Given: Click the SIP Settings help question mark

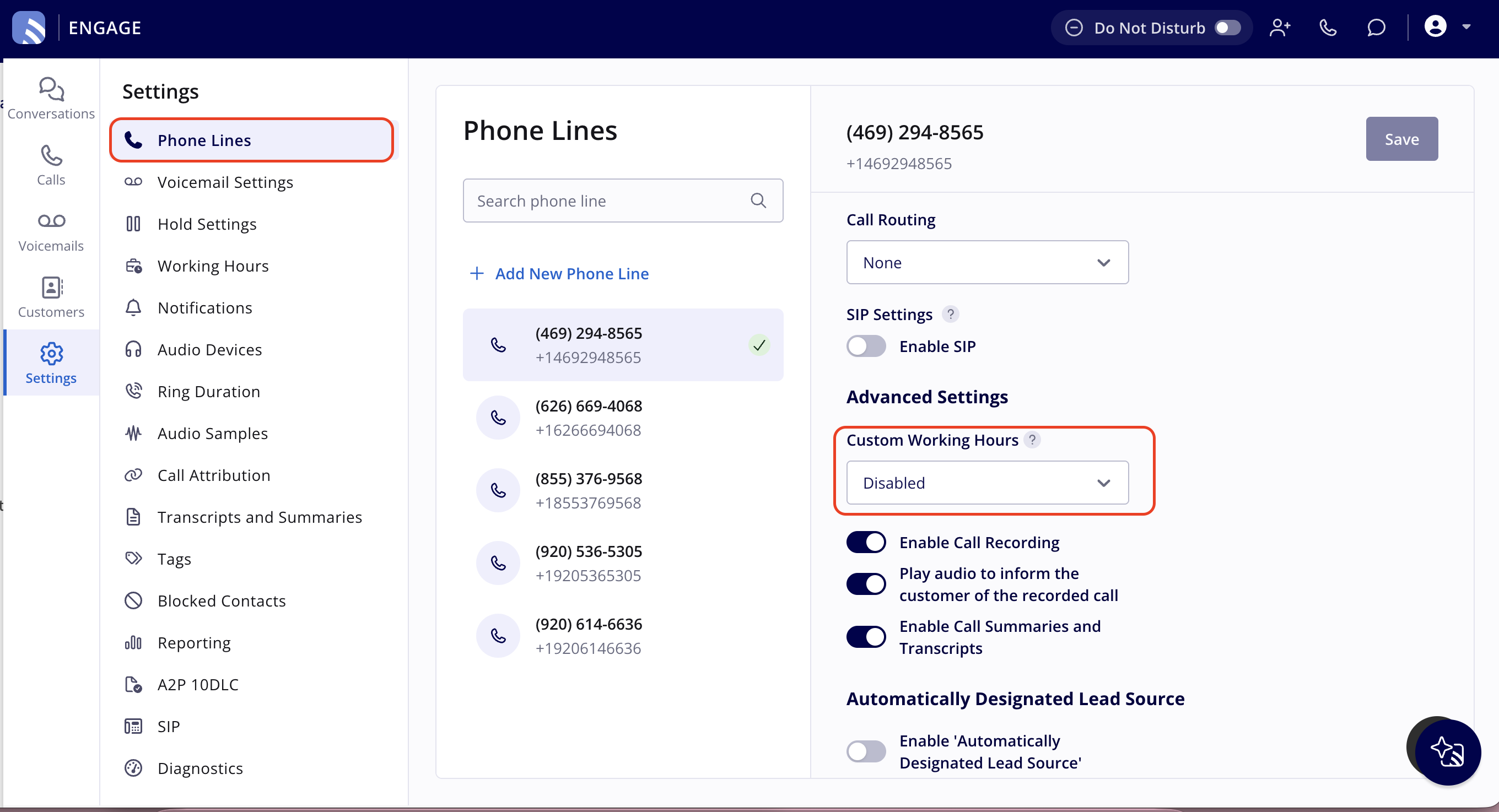Looking at the screenshot, I should [950, 314].
